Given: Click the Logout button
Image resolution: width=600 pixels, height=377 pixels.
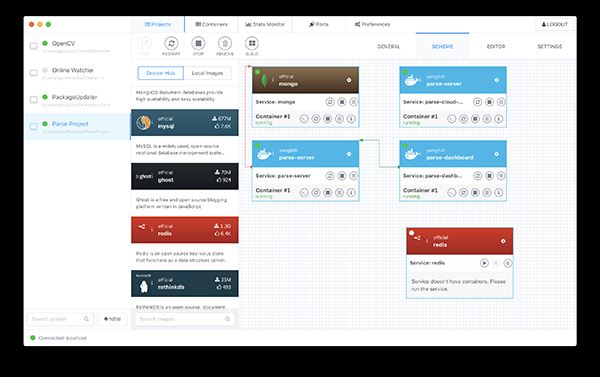Looking at the screenshot, I should (555, 24).
